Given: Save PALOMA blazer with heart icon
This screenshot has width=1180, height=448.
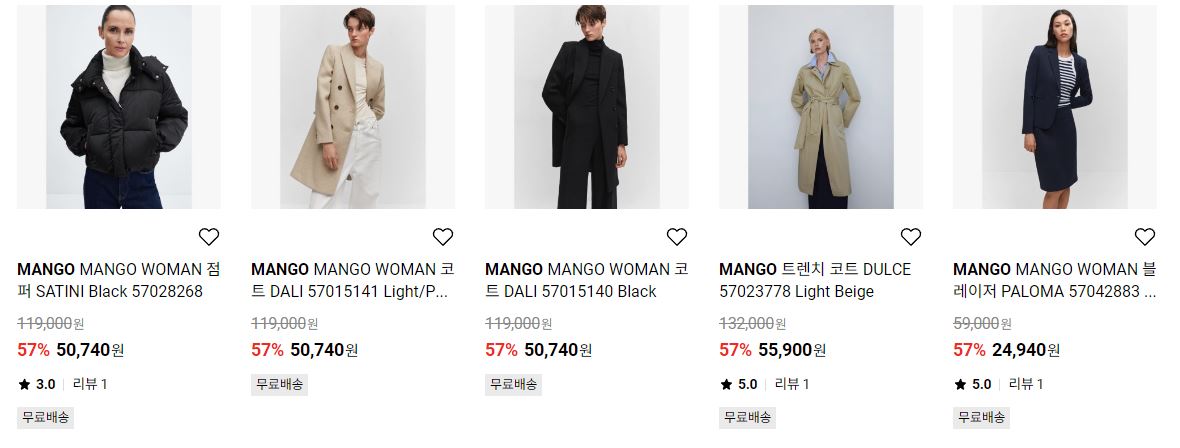Looking at the screenshot, I should pyautogui.click(x=1145, y=236).
